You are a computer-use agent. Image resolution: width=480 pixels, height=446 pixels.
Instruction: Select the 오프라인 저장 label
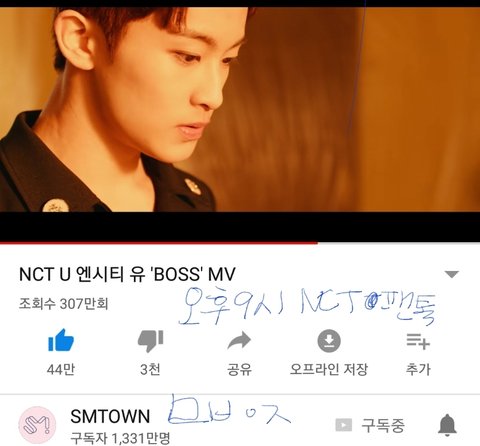(x=329, y=369)
